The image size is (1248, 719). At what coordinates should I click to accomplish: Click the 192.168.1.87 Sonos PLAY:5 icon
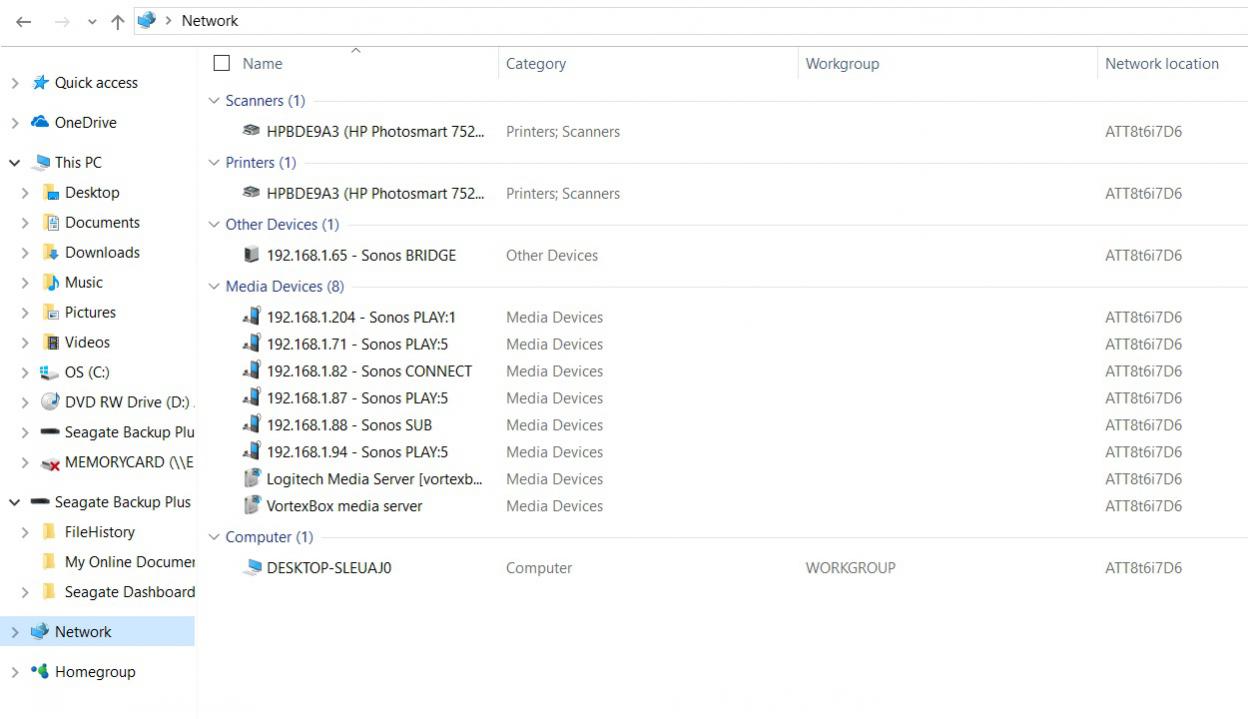252,398
